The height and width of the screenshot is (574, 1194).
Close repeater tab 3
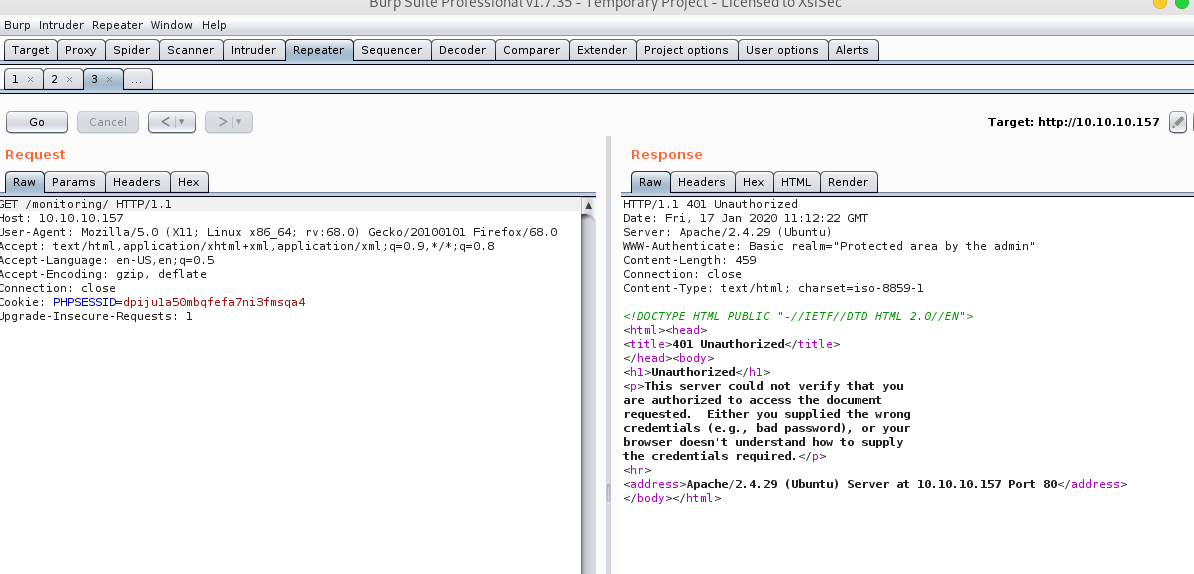tap(109, 79)
